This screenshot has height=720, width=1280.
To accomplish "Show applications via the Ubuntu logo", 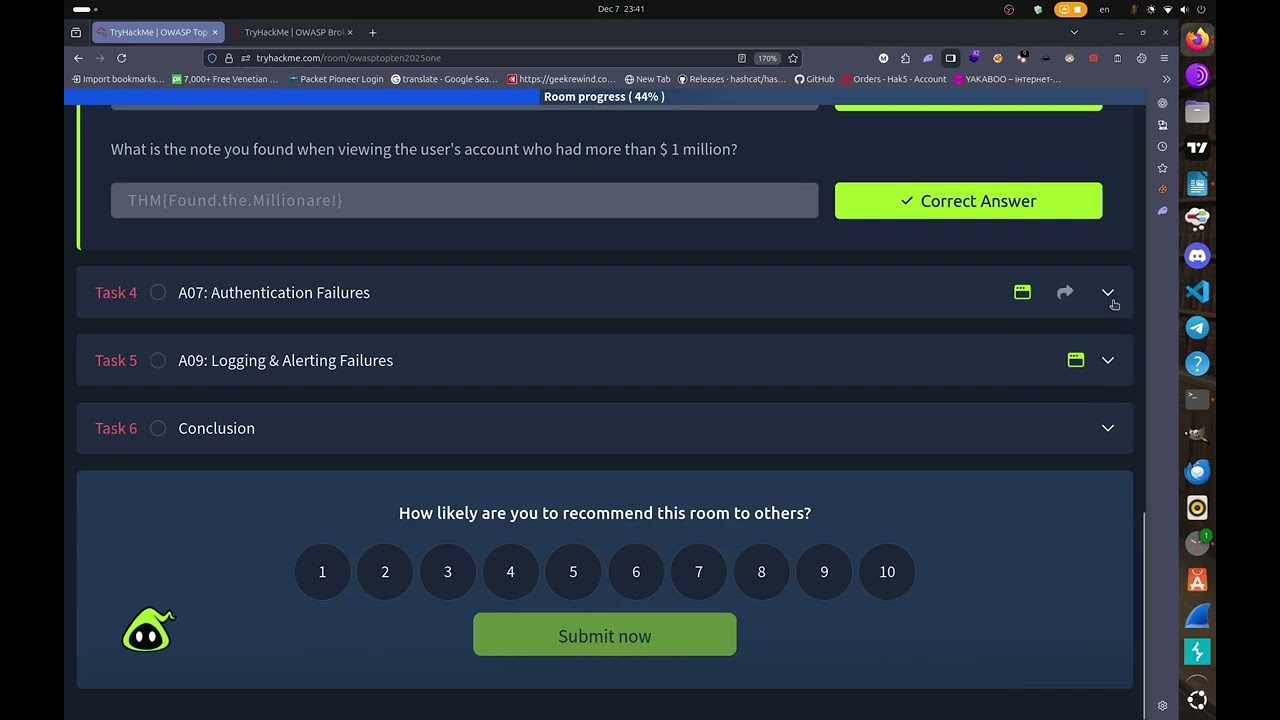I will (x=1197, y=700).
